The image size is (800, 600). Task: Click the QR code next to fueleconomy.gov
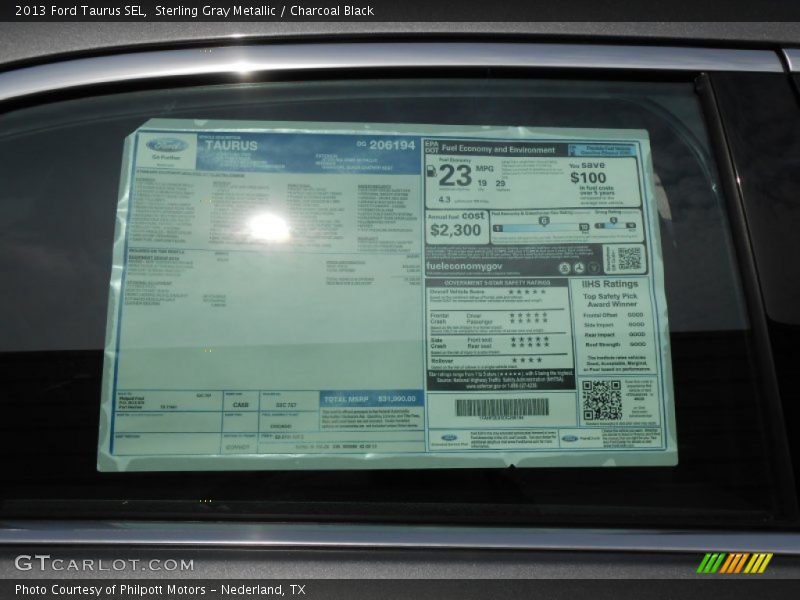tap(629, 259)
